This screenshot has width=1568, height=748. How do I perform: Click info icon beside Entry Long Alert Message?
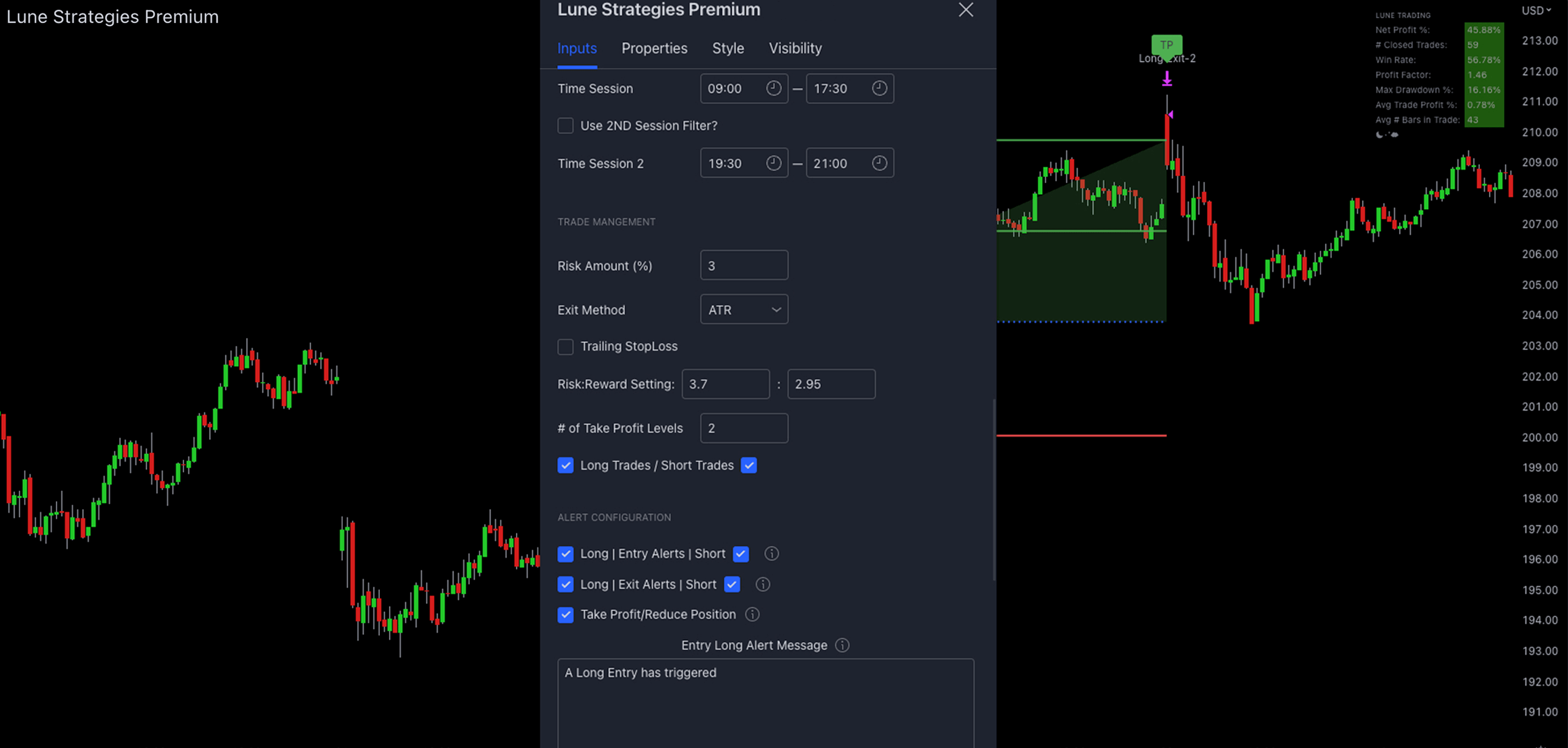[x=842, y=646]
